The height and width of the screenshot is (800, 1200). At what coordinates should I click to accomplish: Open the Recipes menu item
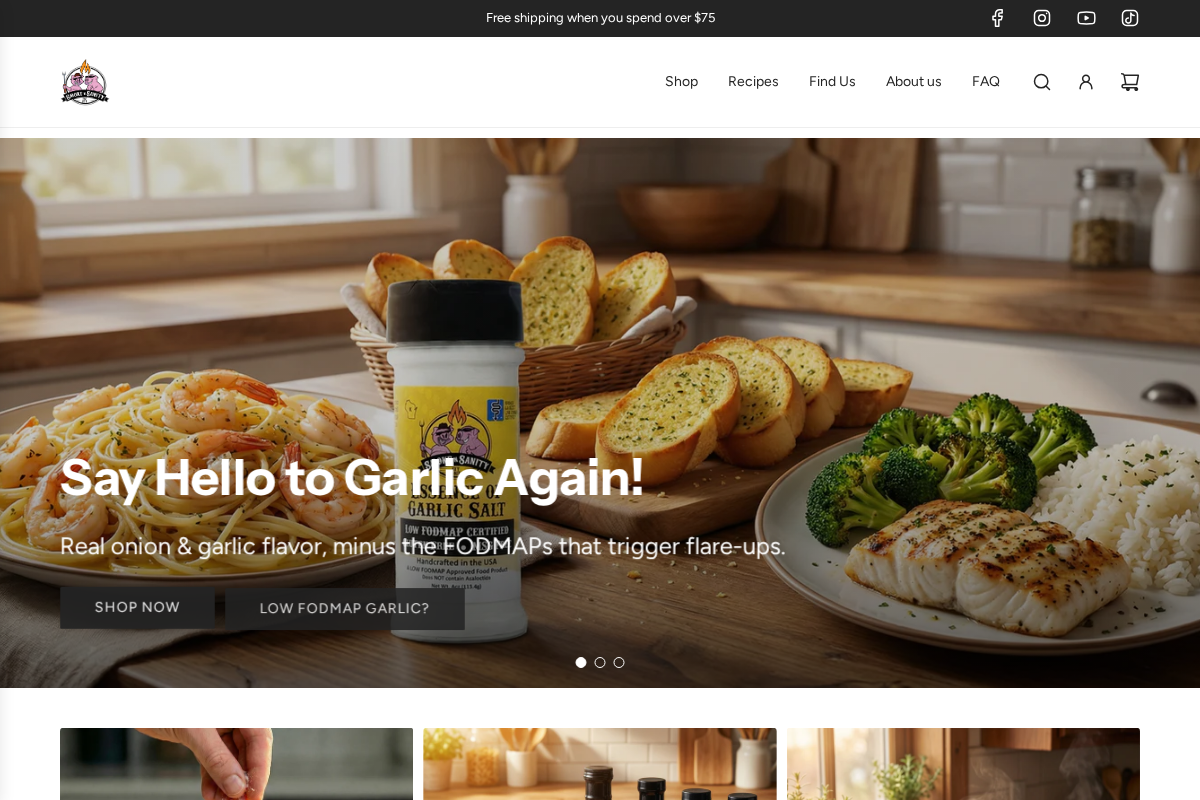753,82
